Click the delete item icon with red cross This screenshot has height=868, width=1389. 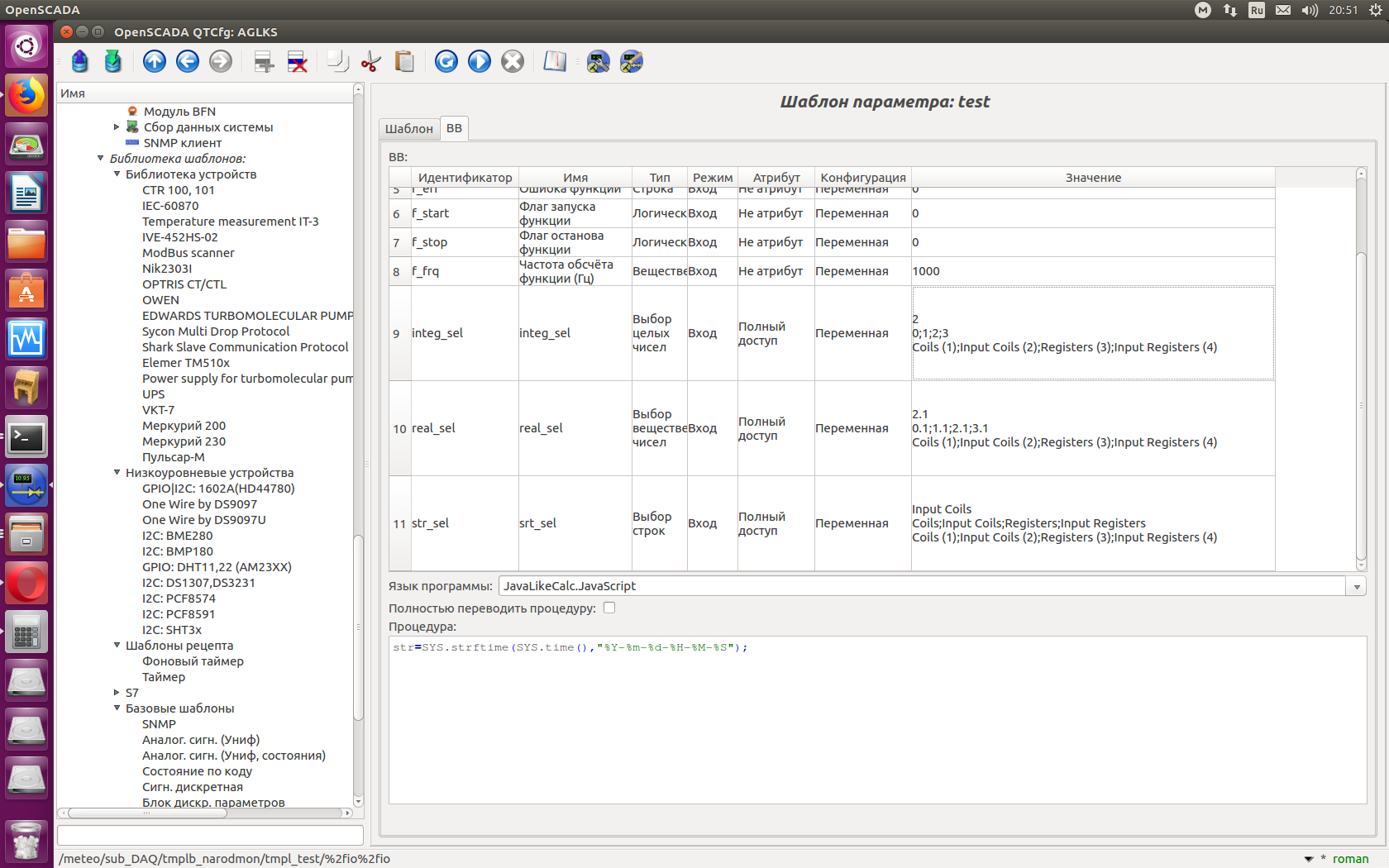(x=297, y=61)
